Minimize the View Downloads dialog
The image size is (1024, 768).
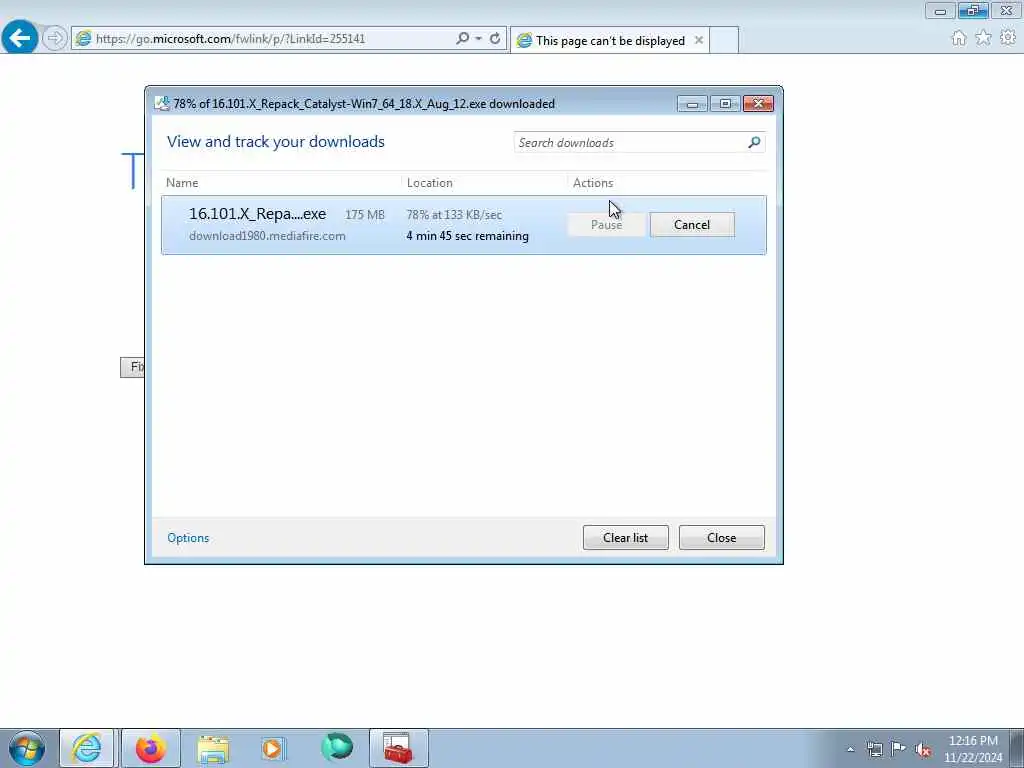(x=692, y=104)
